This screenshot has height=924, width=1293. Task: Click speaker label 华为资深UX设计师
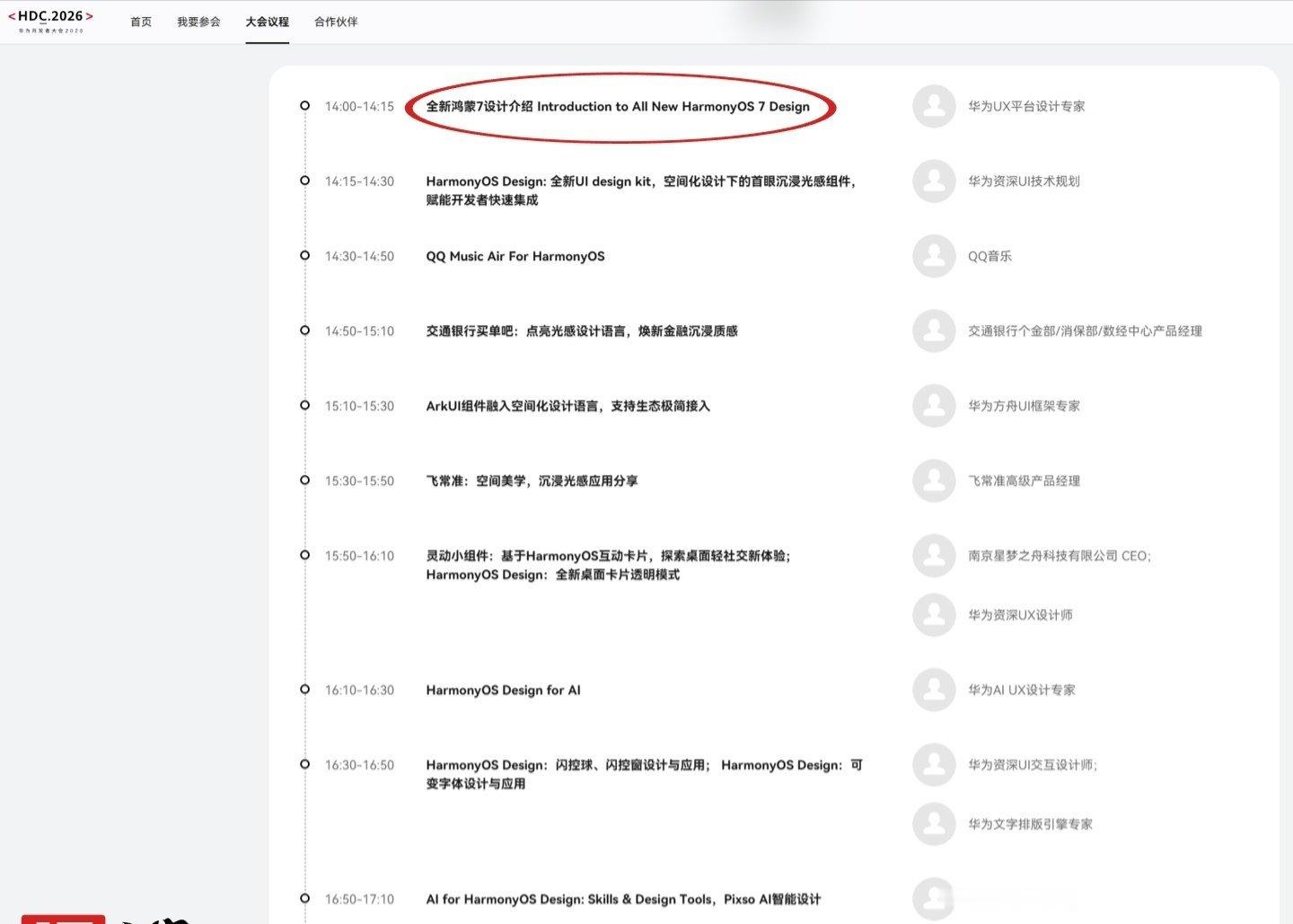pyautogui.click(x=1020, y=615)
